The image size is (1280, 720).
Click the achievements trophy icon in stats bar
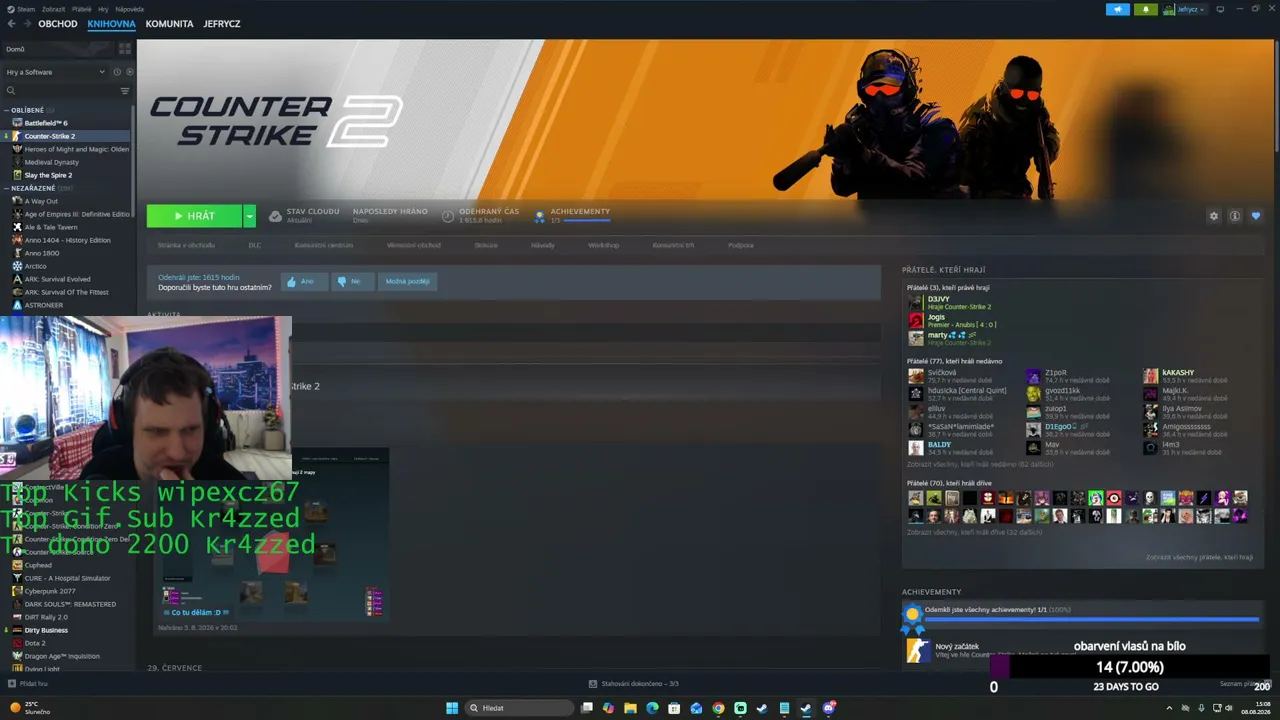540,215
